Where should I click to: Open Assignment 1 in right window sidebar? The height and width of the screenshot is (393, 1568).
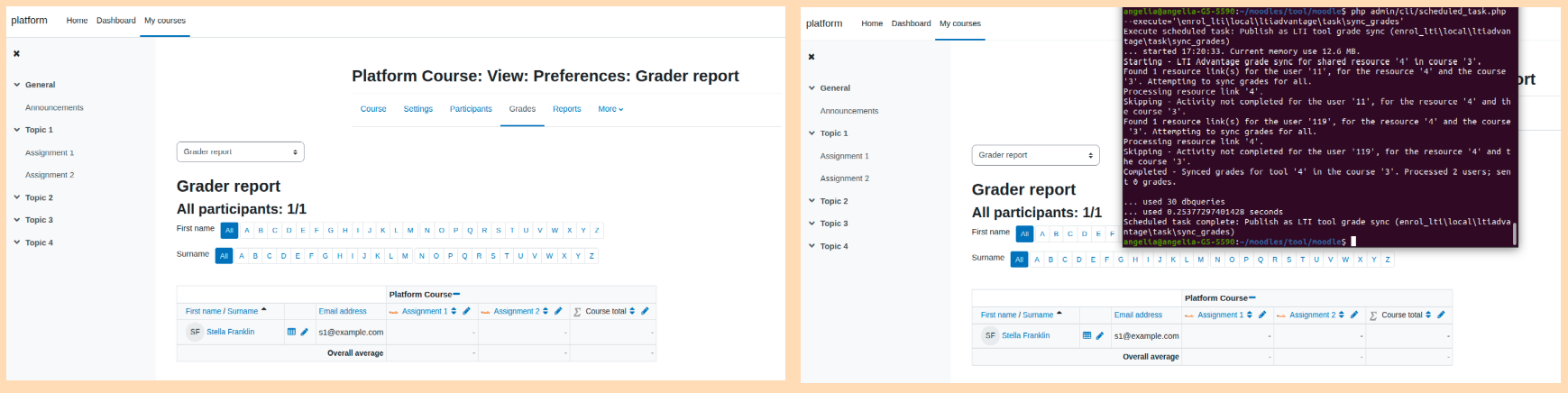point(845,156)
